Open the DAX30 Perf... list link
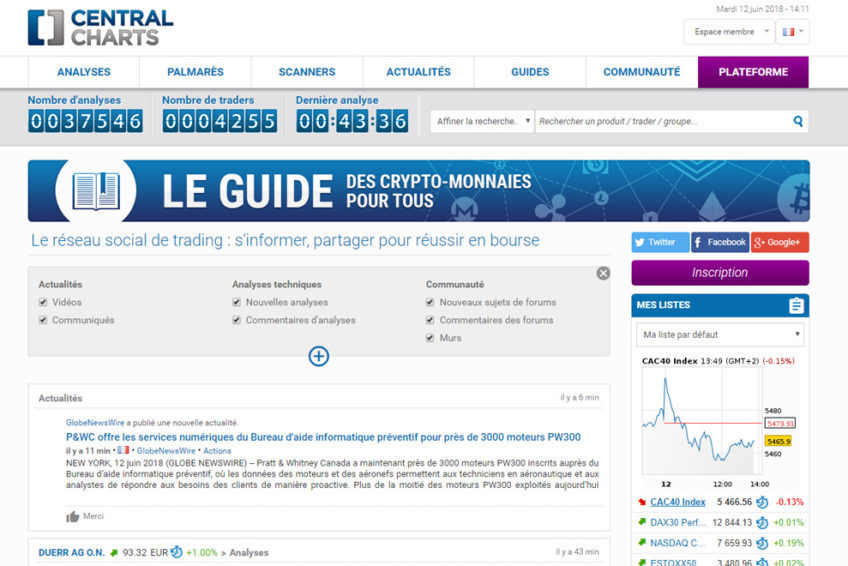 coord(678,523)
